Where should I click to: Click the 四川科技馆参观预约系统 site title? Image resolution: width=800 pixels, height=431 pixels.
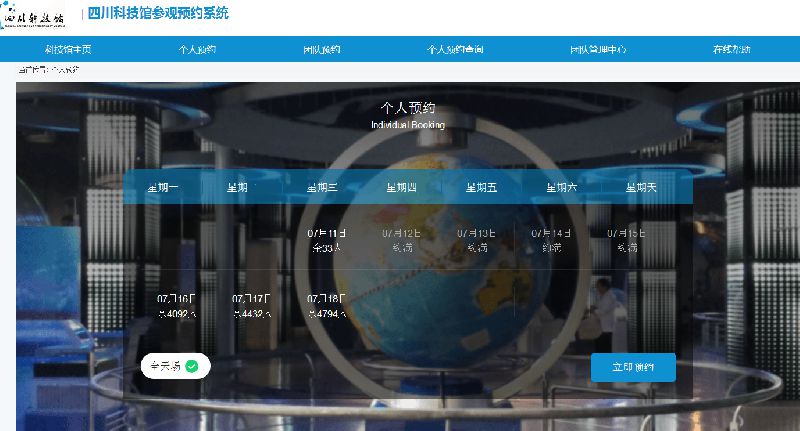(158, 14)
